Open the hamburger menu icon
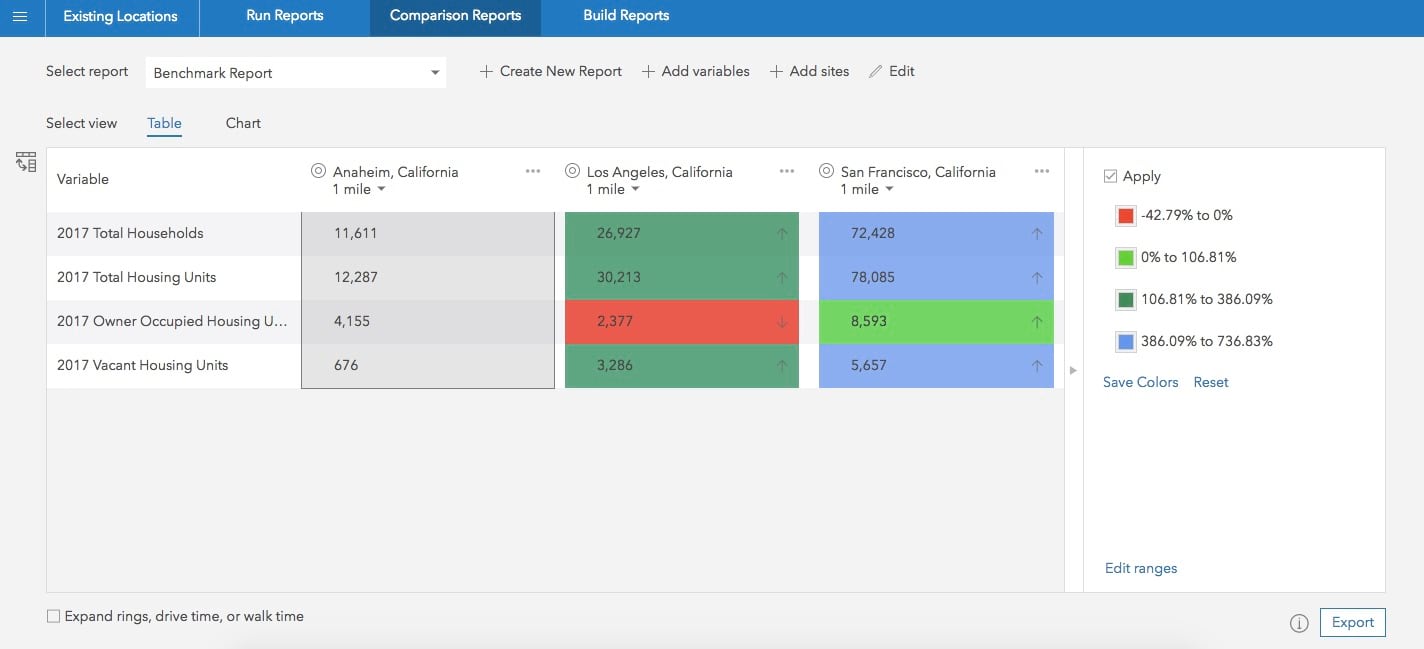The image size is (1424, 649). (x=20, y=17)
